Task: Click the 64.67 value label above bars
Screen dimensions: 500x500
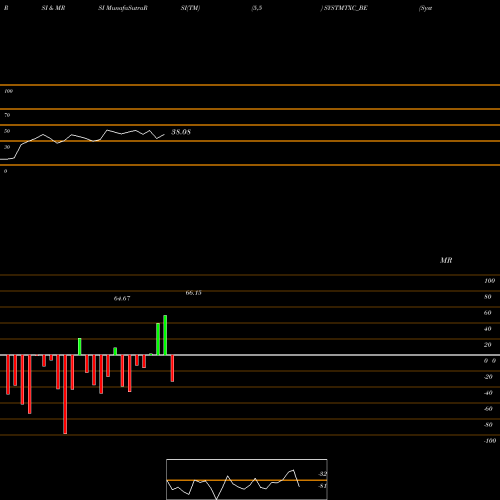Action: (x=122, y=298)
